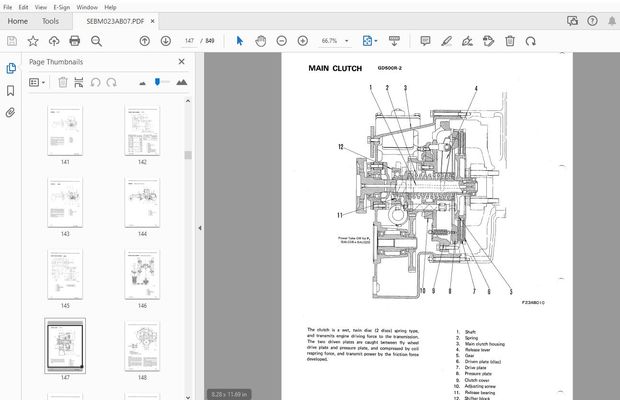Click the thumbnail size slider handle
Screen dimensions: 620x400
[157, 82]
